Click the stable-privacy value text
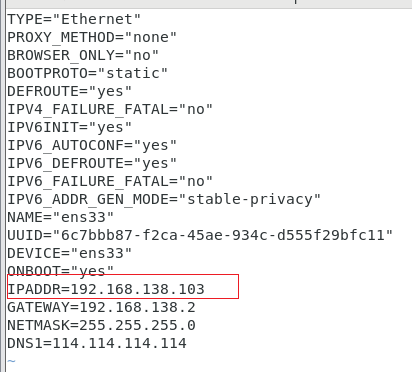412x372 pixels. 250,199
